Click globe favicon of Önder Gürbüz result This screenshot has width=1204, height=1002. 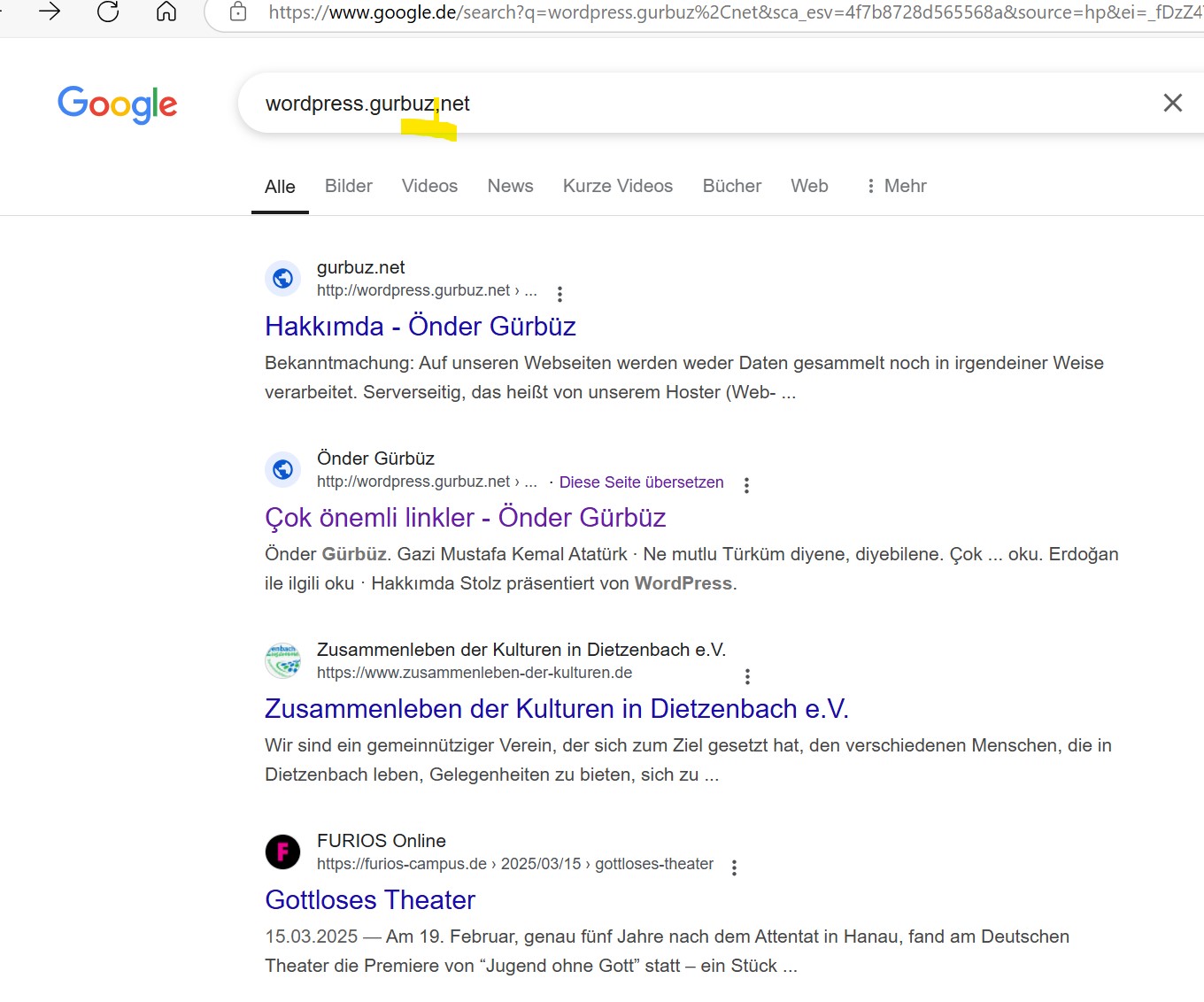(x=282, y=470)
